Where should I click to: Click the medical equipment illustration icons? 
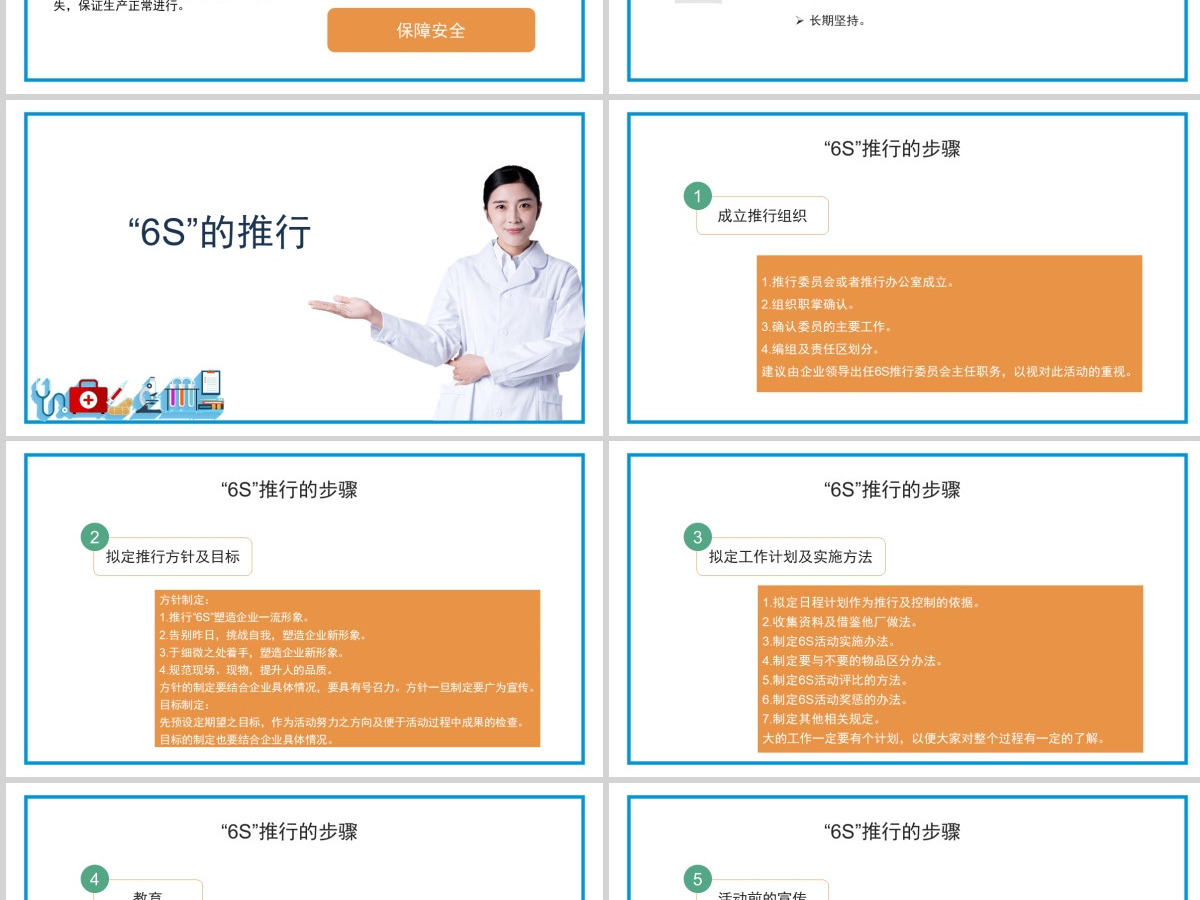(127, 395)
